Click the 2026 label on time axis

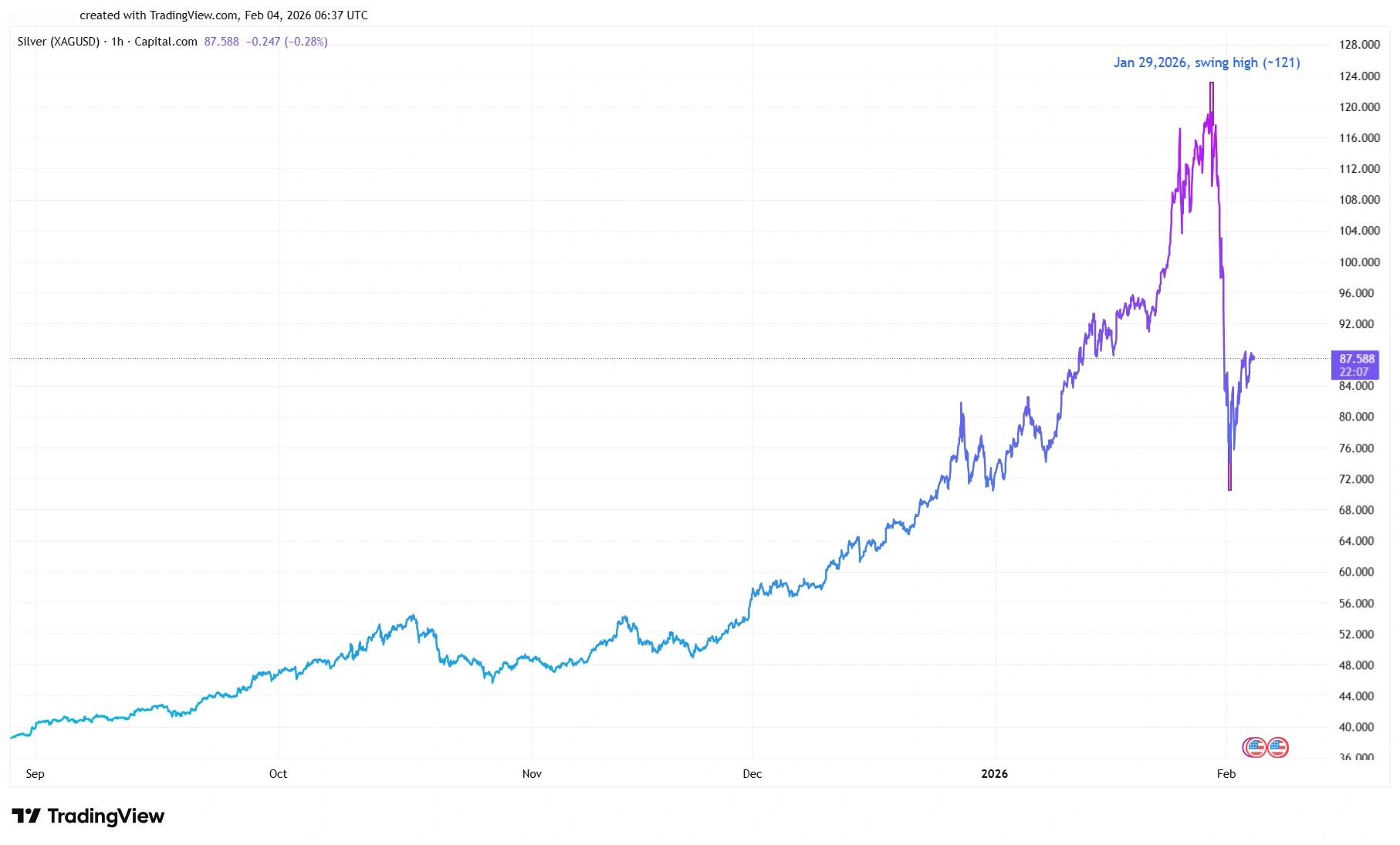(x=994, y=774)
